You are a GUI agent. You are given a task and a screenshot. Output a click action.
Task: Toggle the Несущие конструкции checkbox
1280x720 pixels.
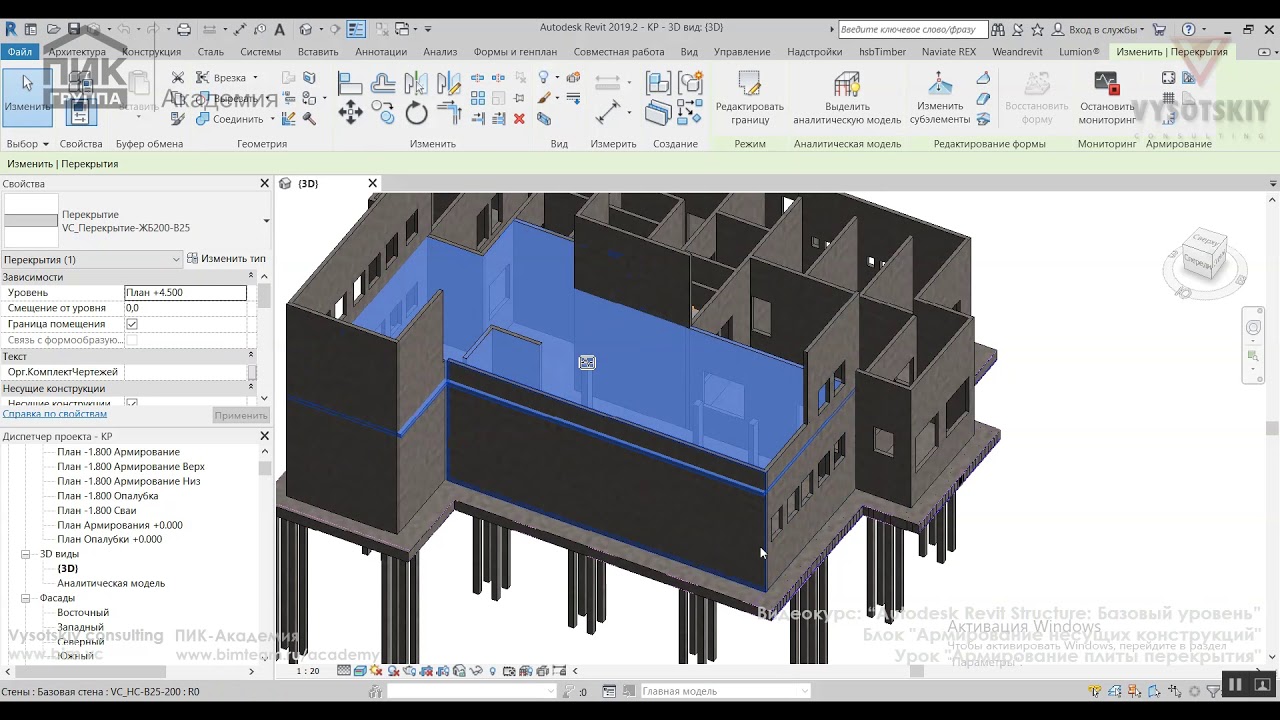[132, 404]
